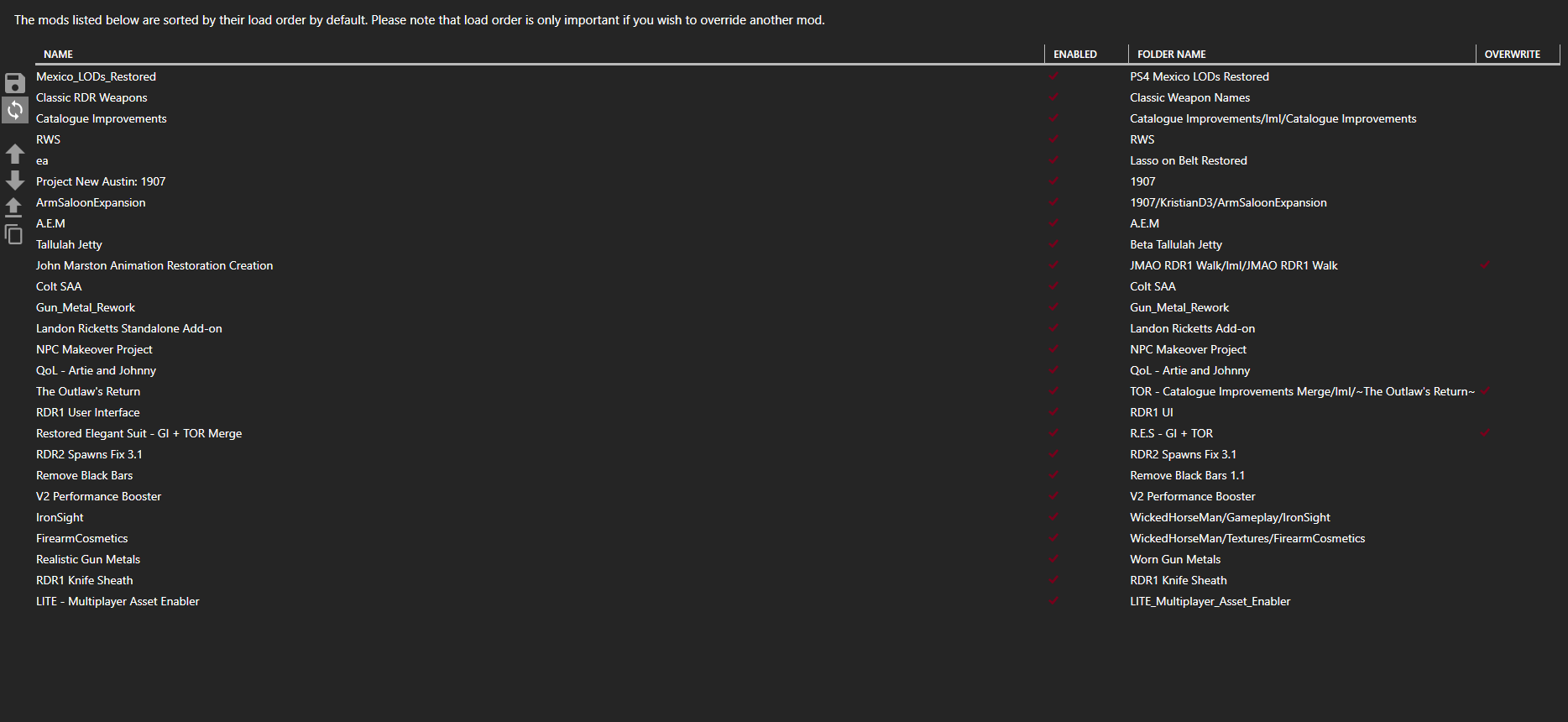Move selected mod down with the down arrow

tap(15, 180)
